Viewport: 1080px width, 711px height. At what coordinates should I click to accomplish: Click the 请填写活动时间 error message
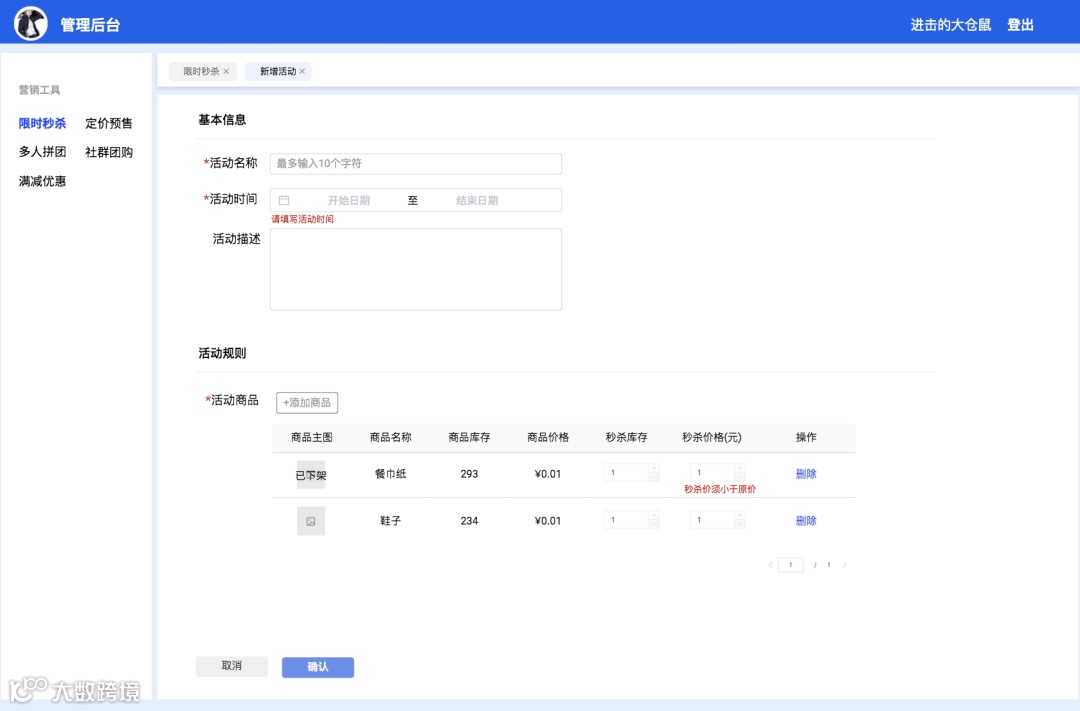click(302, 219)
